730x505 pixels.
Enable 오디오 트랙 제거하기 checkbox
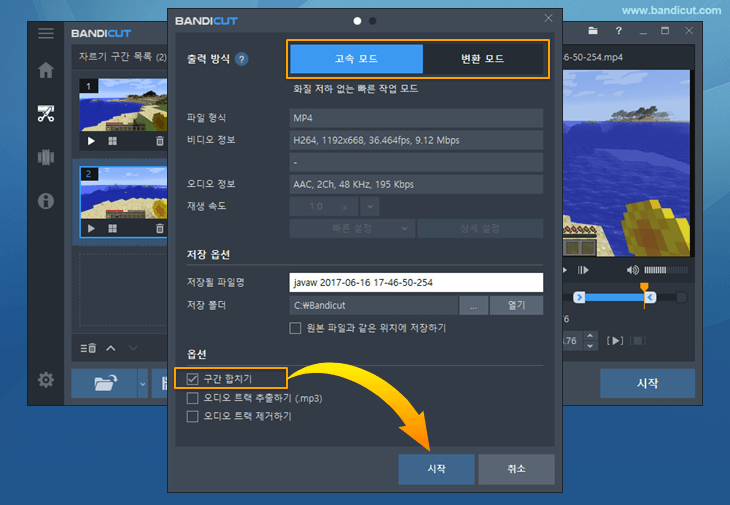192,416
